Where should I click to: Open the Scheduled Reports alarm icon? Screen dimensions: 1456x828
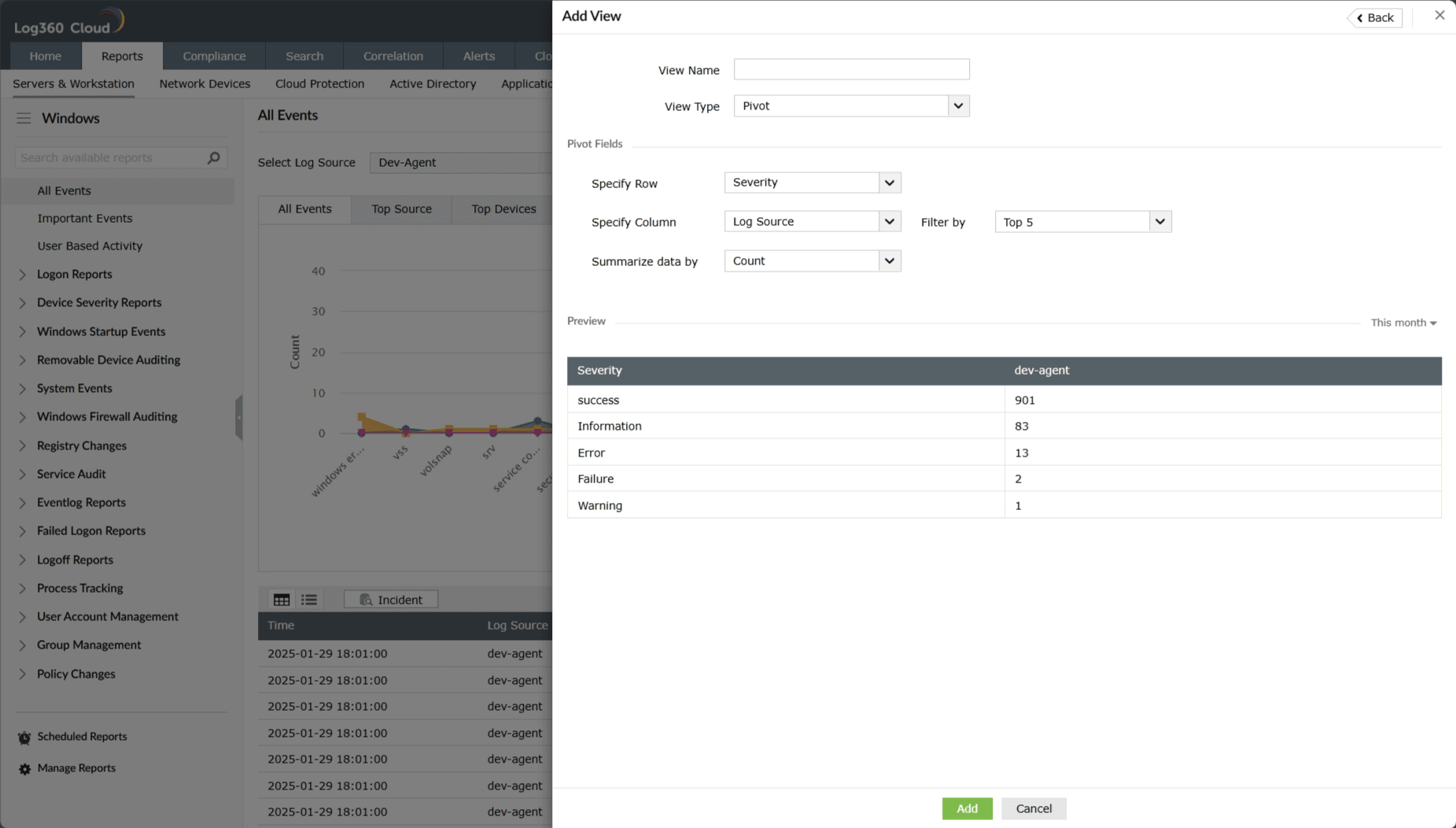pyautogui.click(x=24, y=737)
